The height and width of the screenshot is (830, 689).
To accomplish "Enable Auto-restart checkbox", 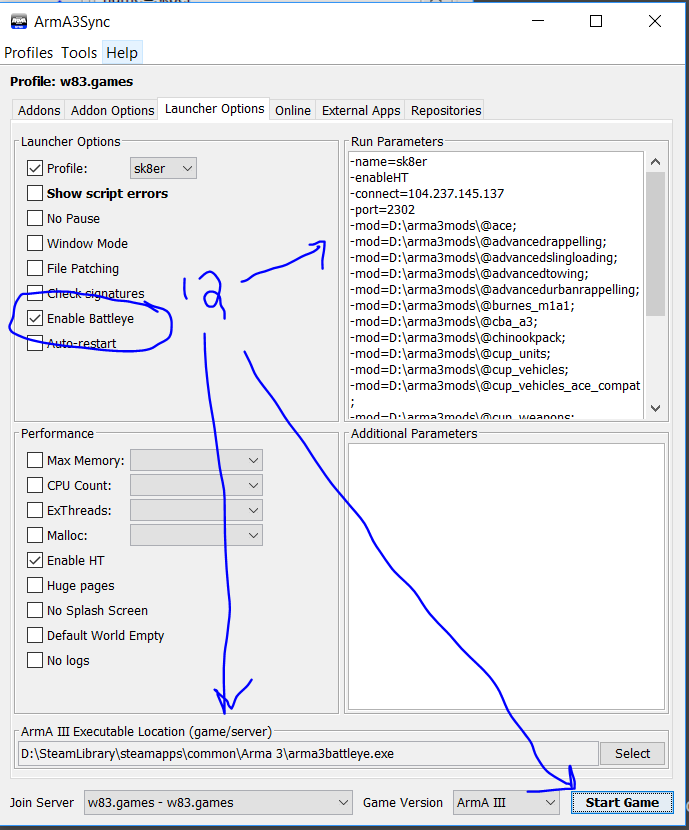I will click(35, 343).
